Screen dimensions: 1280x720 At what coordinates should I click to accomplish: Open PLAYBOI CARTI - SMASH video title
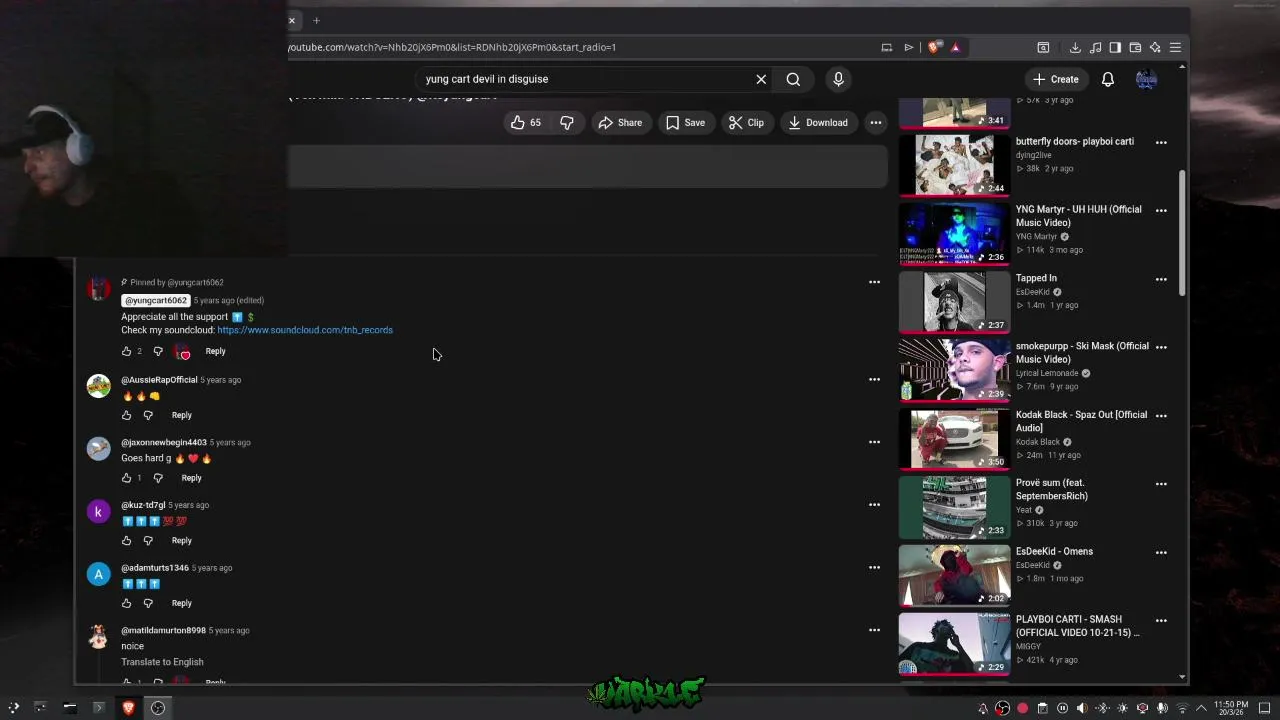point(1077,626)
